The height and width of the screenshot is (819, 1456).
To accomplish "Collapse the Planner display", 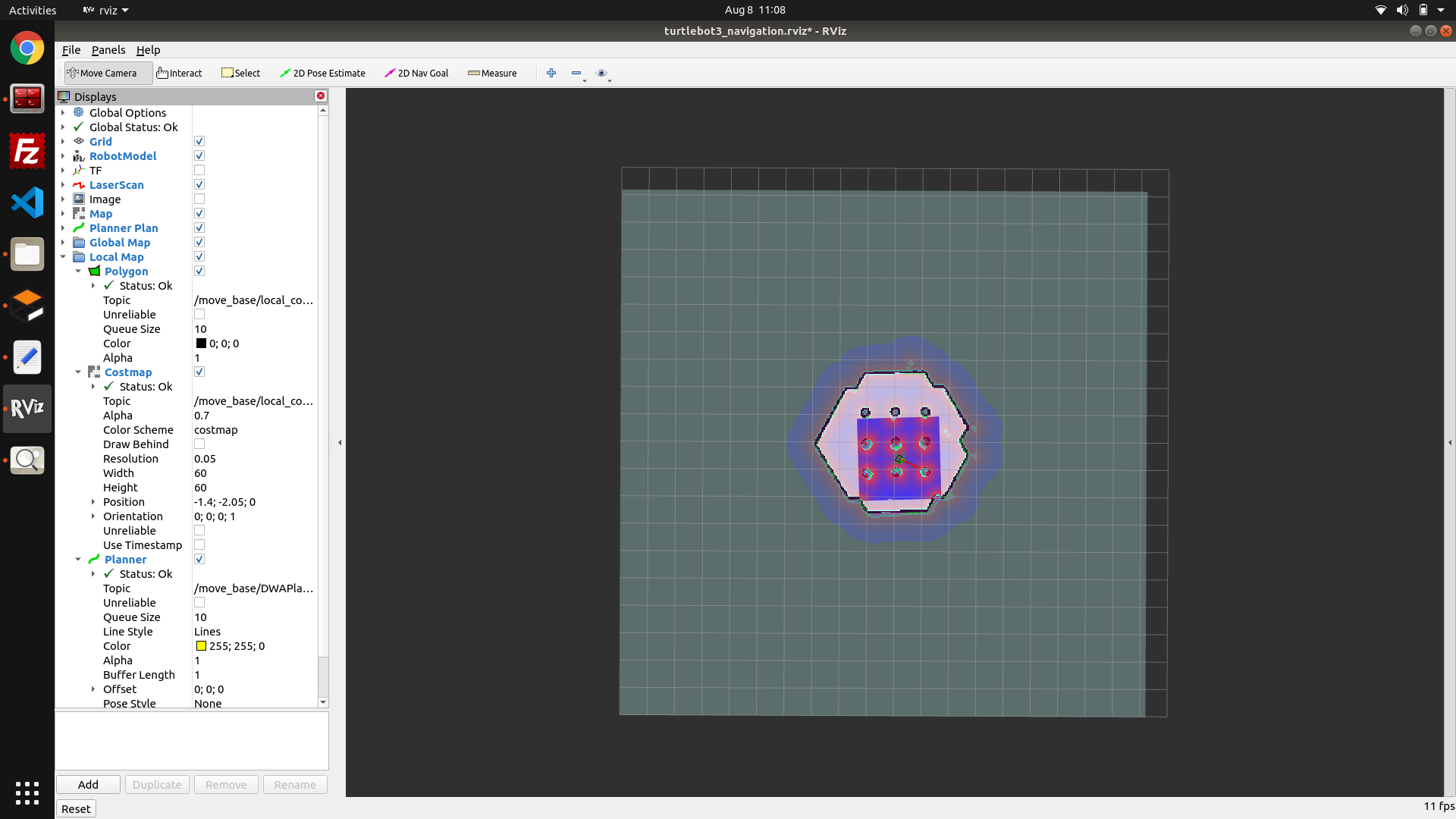I will 78,559.
